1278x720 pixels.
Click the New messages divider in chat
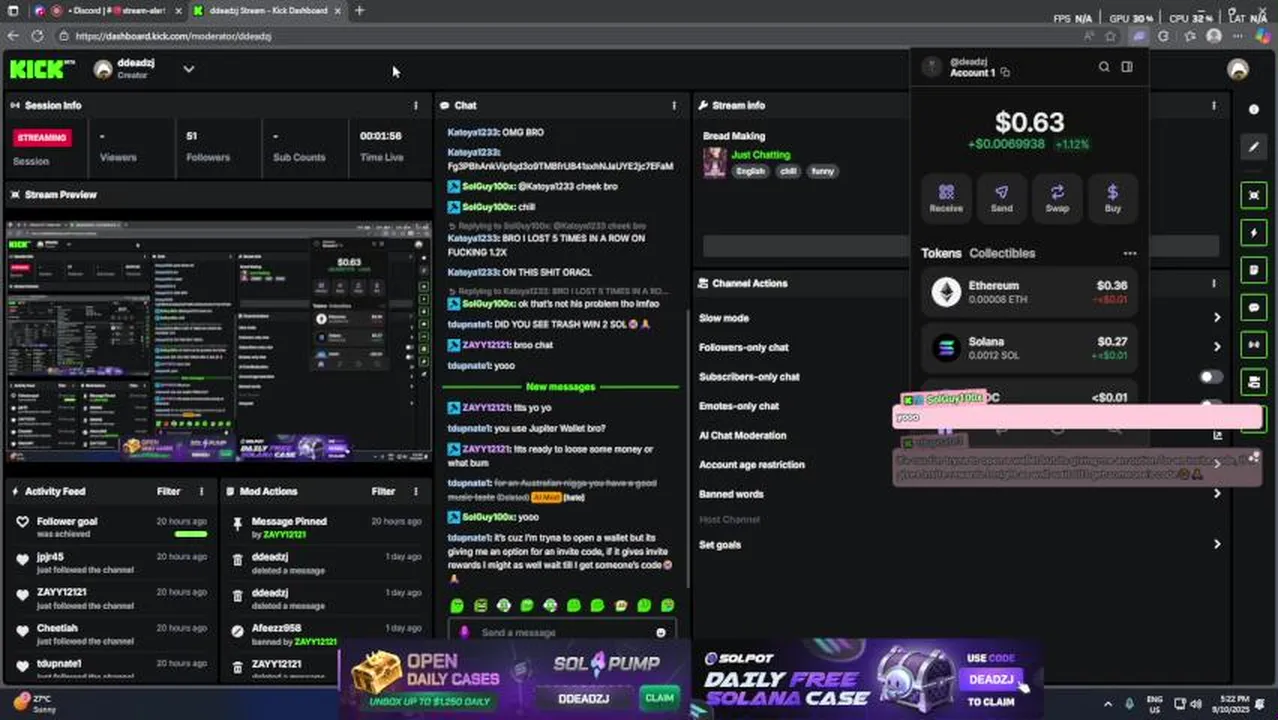pos(560,387)
